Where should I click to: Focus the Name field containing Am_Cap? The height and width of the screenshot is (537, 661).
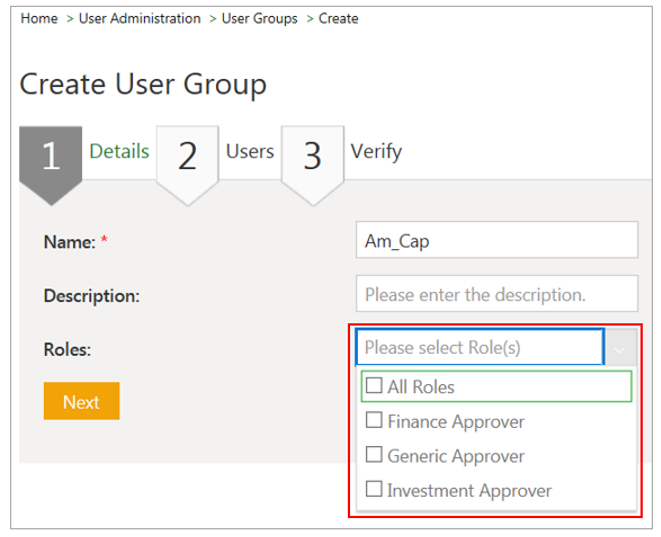tap(496, 241)
